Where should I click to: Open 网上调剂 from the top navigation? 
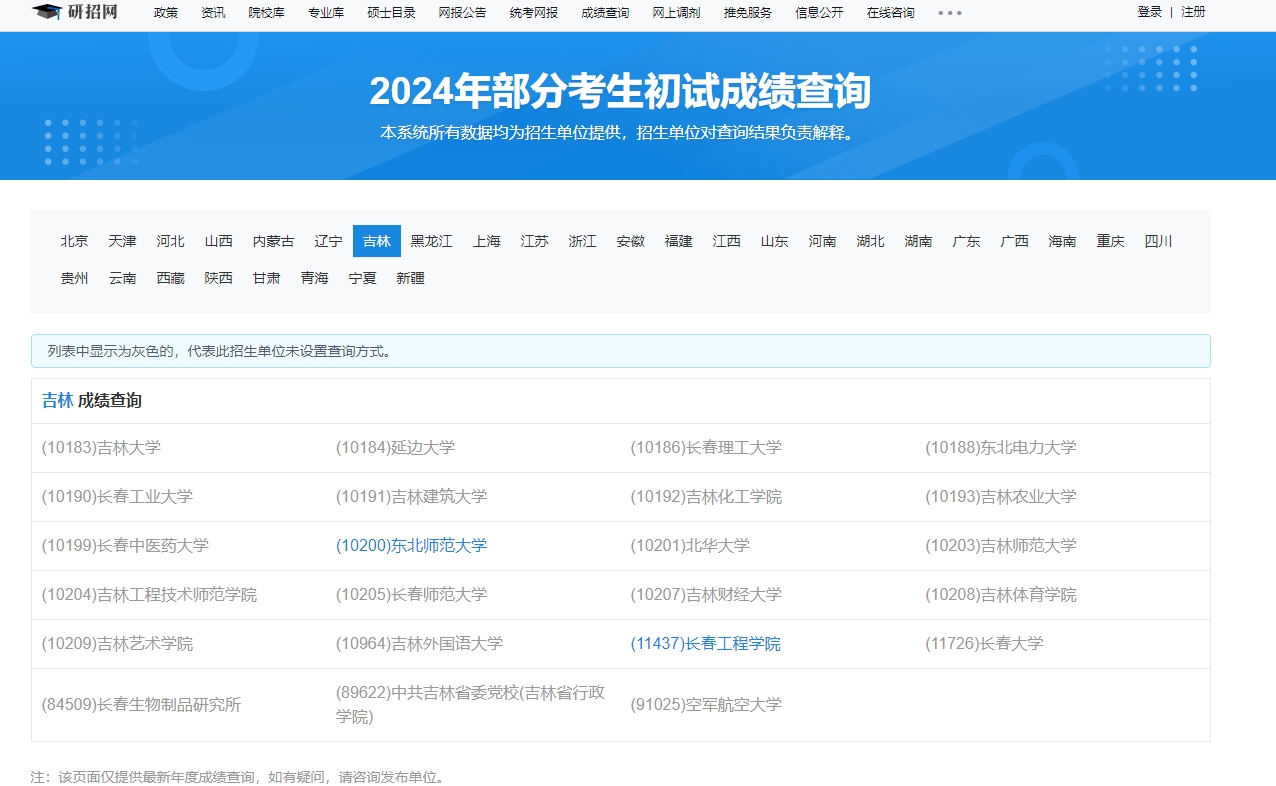(x=676, y=13)
